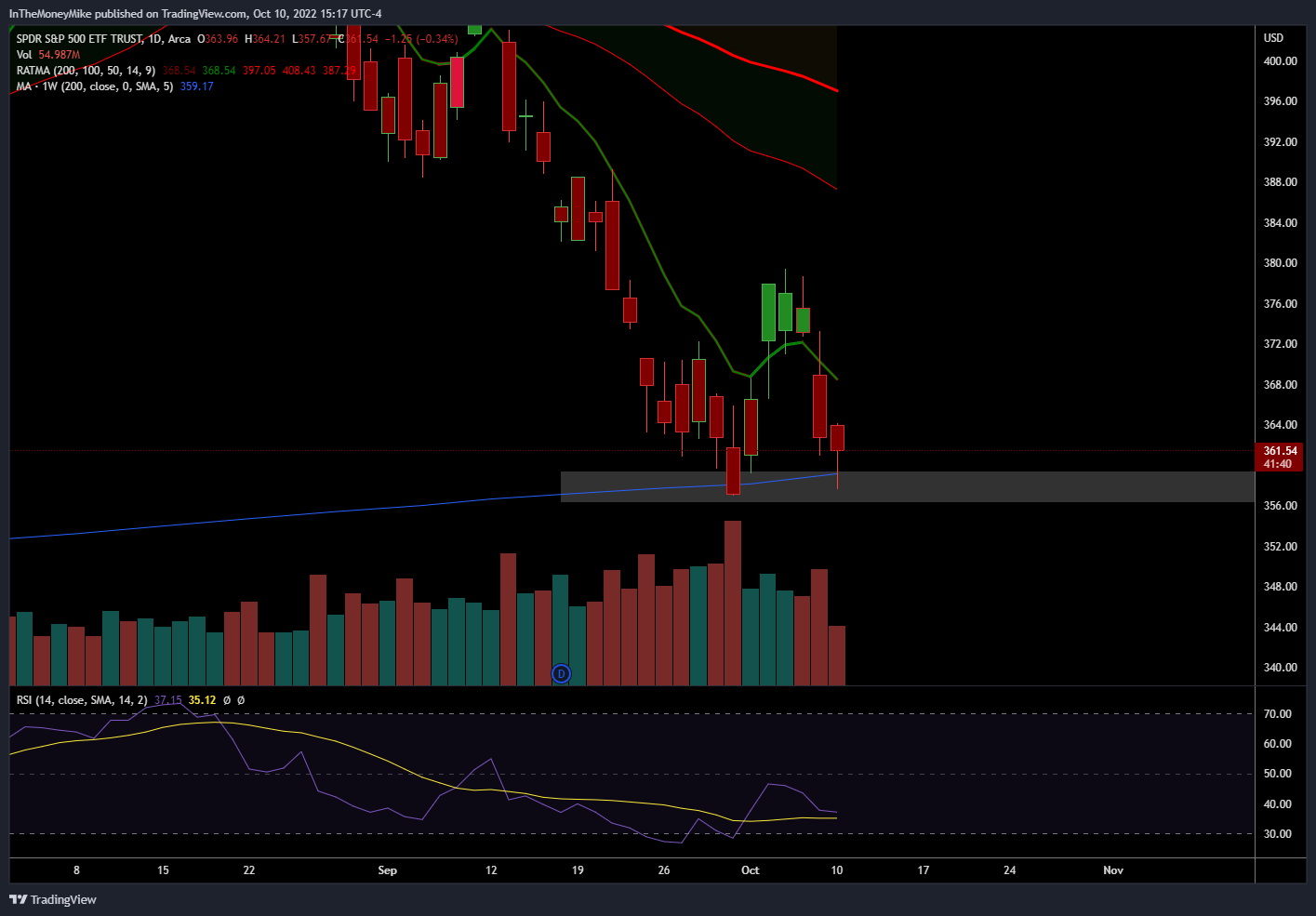Click the RSI 50.00 axis label
This screenshot has height=916, width=1316.
tap(1278, 774)
